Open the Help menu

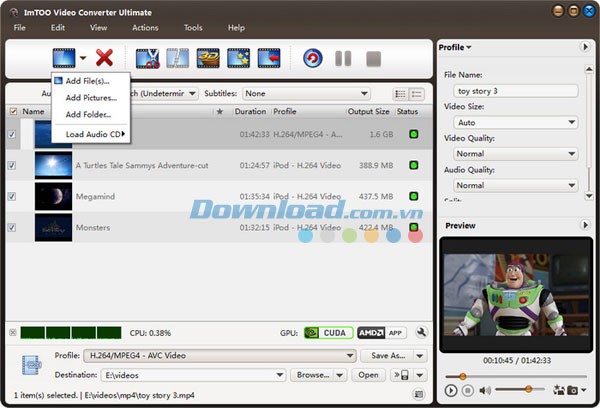coord(236,28)
